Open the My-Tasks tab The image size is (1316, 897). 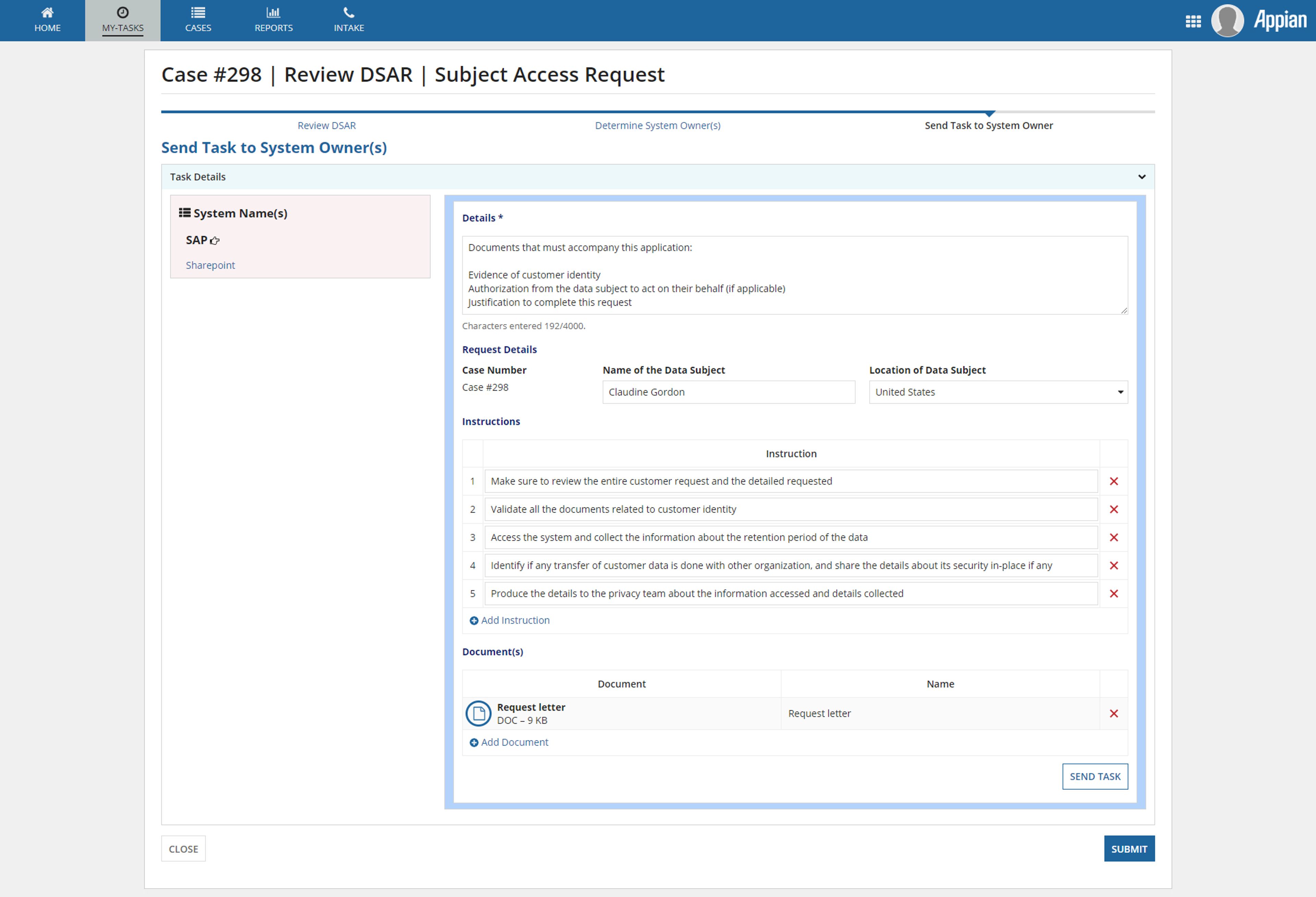123,21
